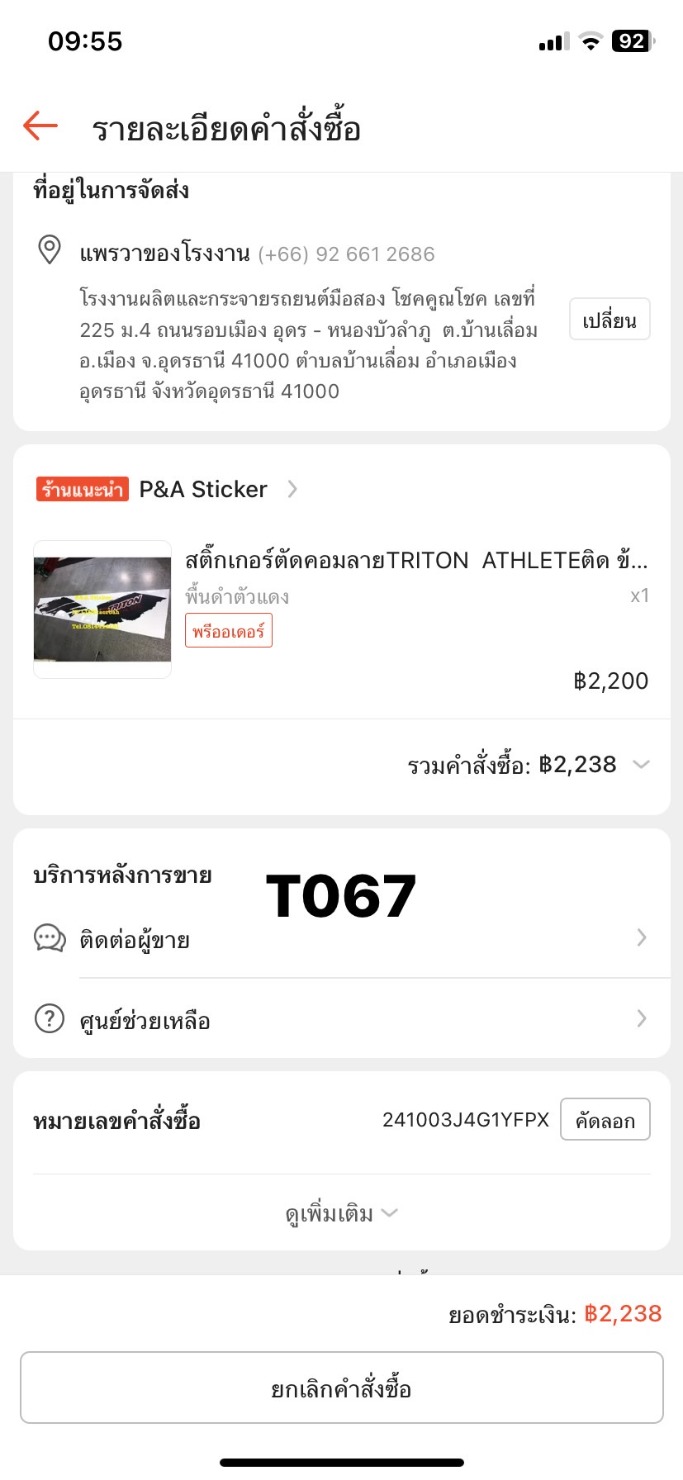The width and height of the screenshot is (683, 1480).
Task: Expand the order total ฿2,238 breakdown
Action: pos(641,765)
